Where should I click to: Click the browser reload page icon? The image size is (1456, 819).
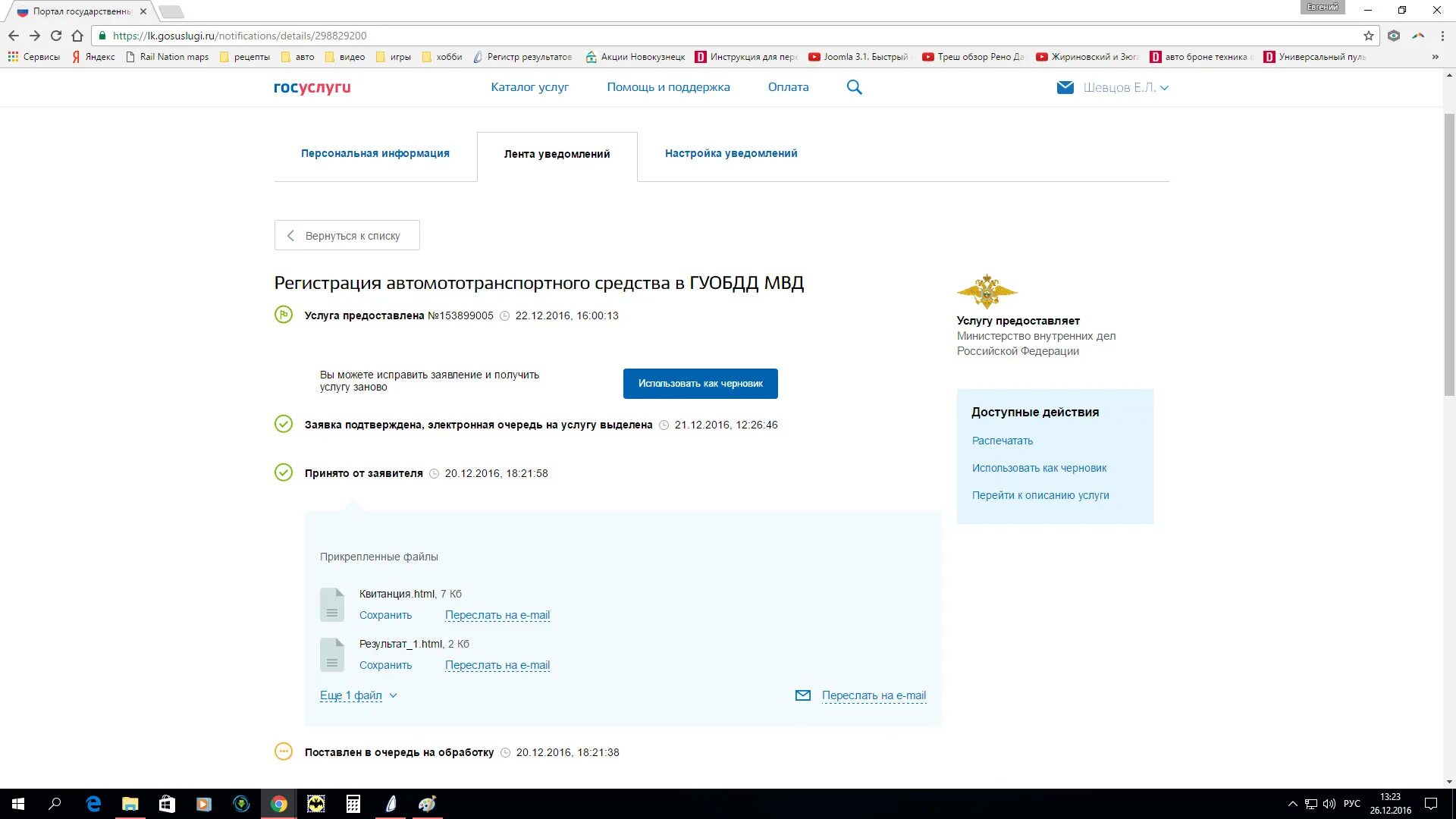tap(56, 36)
